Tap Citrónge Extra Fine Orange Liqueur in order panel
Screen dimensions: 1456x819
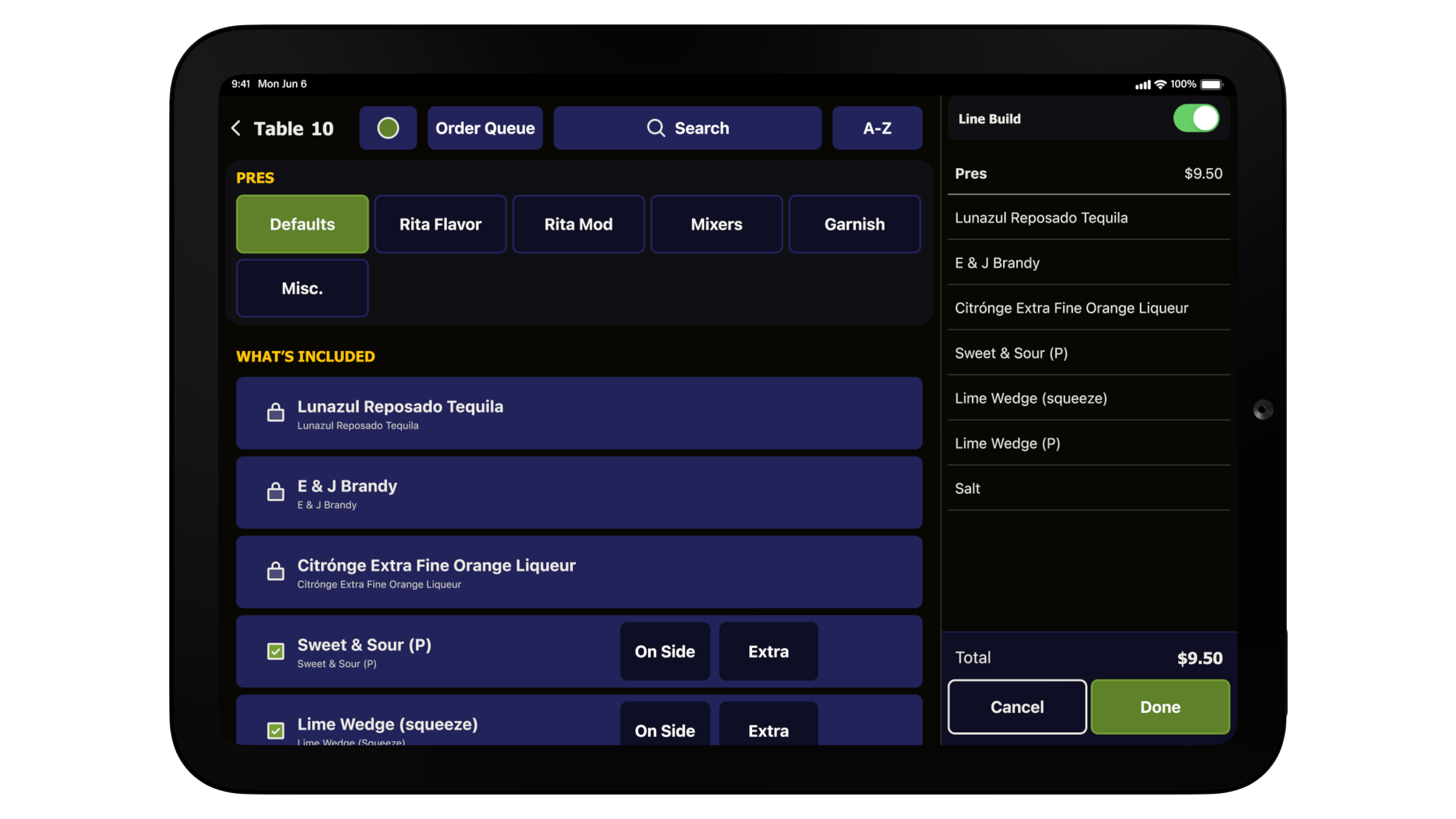click(x=1089, y=308)
